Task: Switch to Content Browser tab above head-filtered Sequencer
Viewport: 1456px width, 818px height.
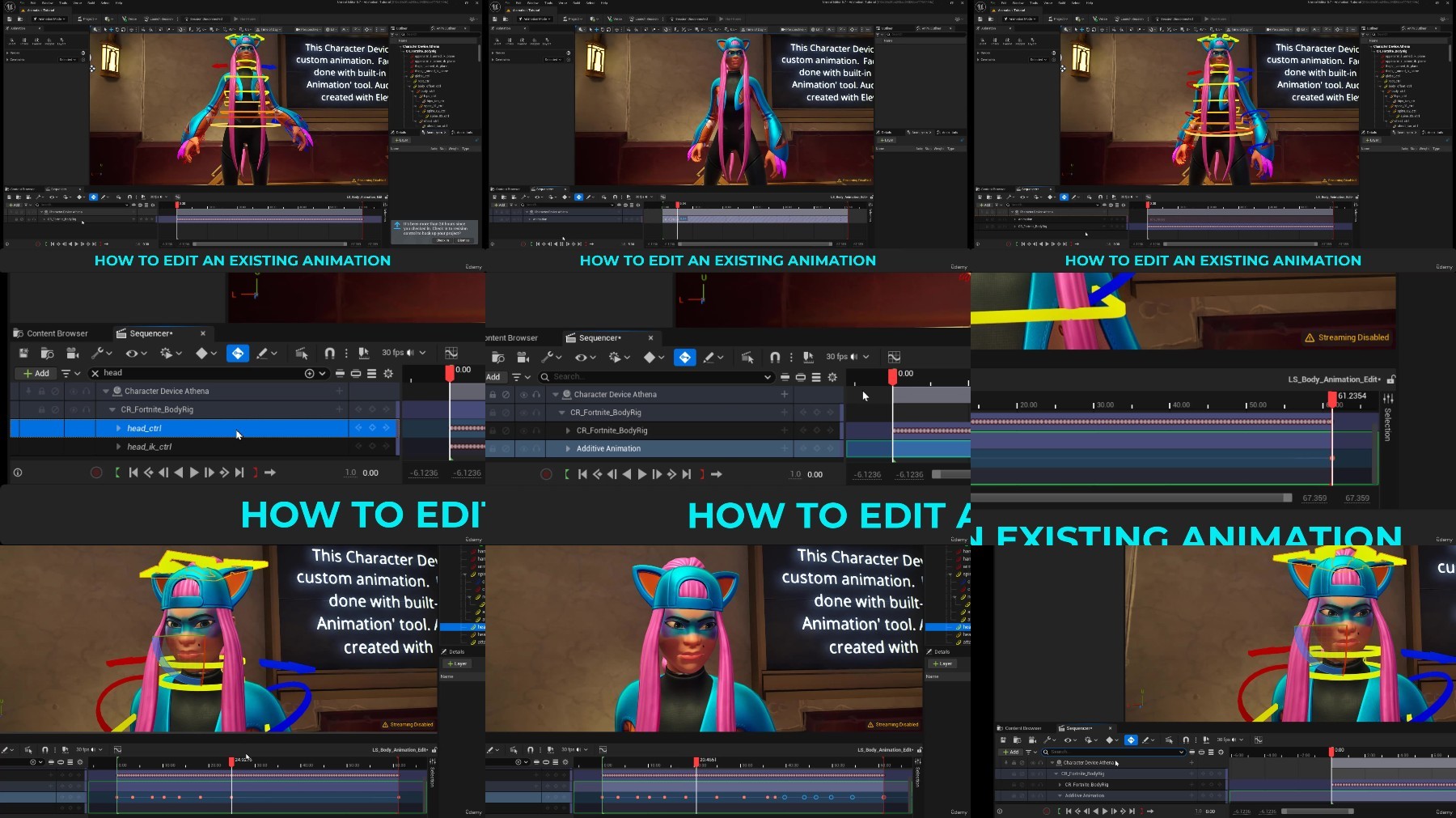Action: click(50, 333)
